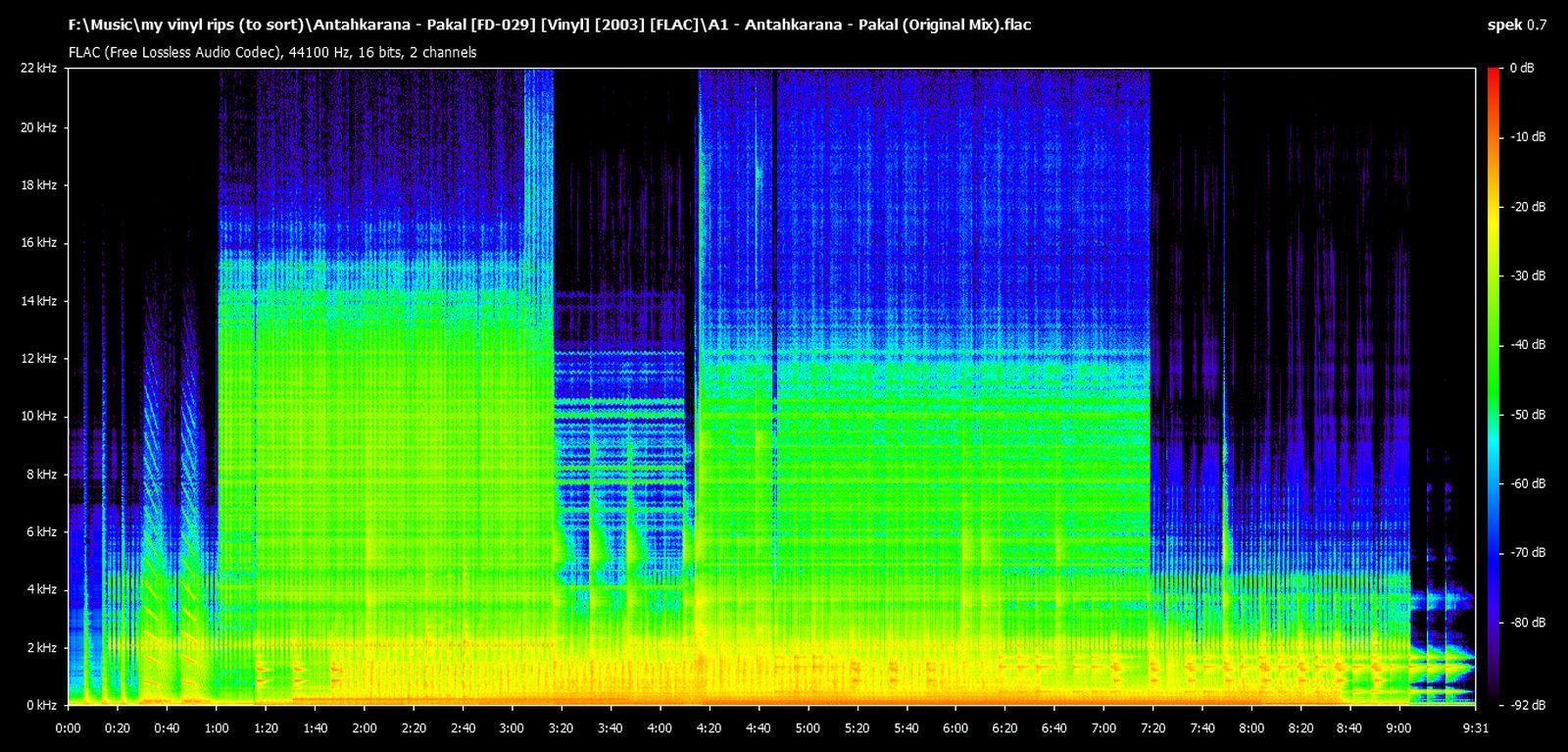
Task: Click the 5:00 time axis label
Action: [808, 728]
